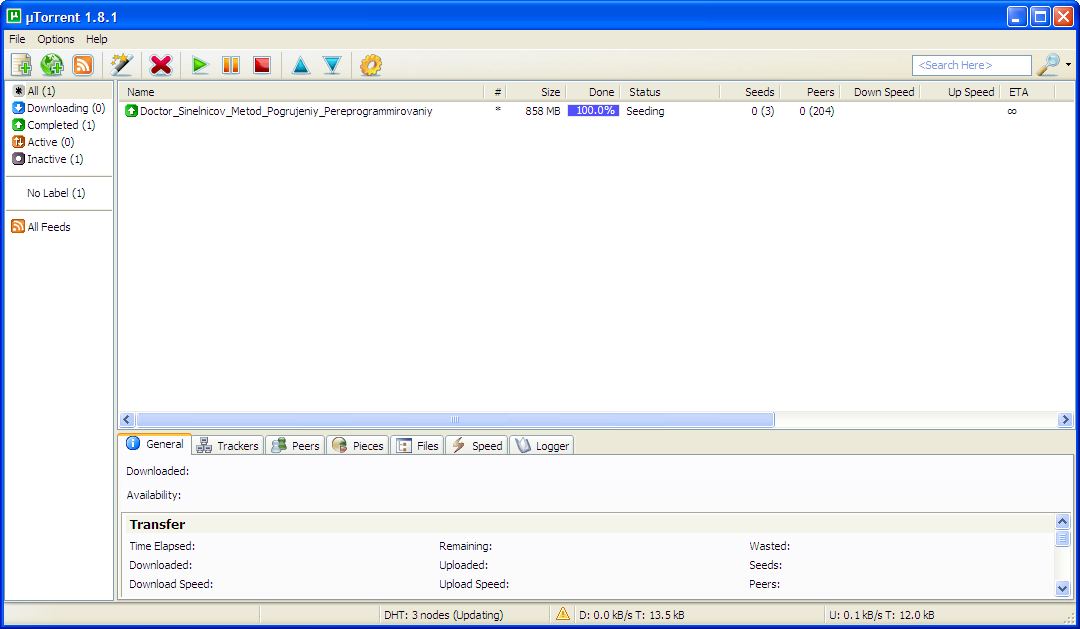
Task: Sort by Seeds column header
Action: (749, 92)
